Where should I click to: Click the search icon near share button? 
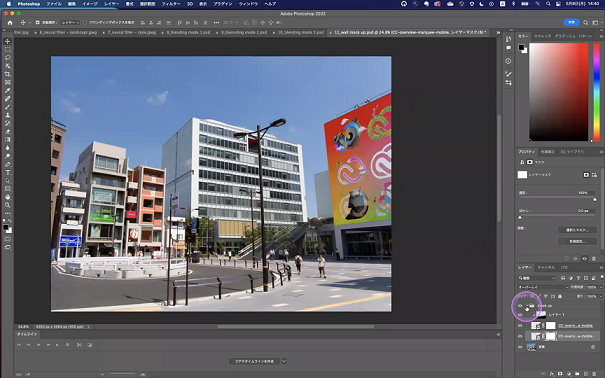point(586,23)
